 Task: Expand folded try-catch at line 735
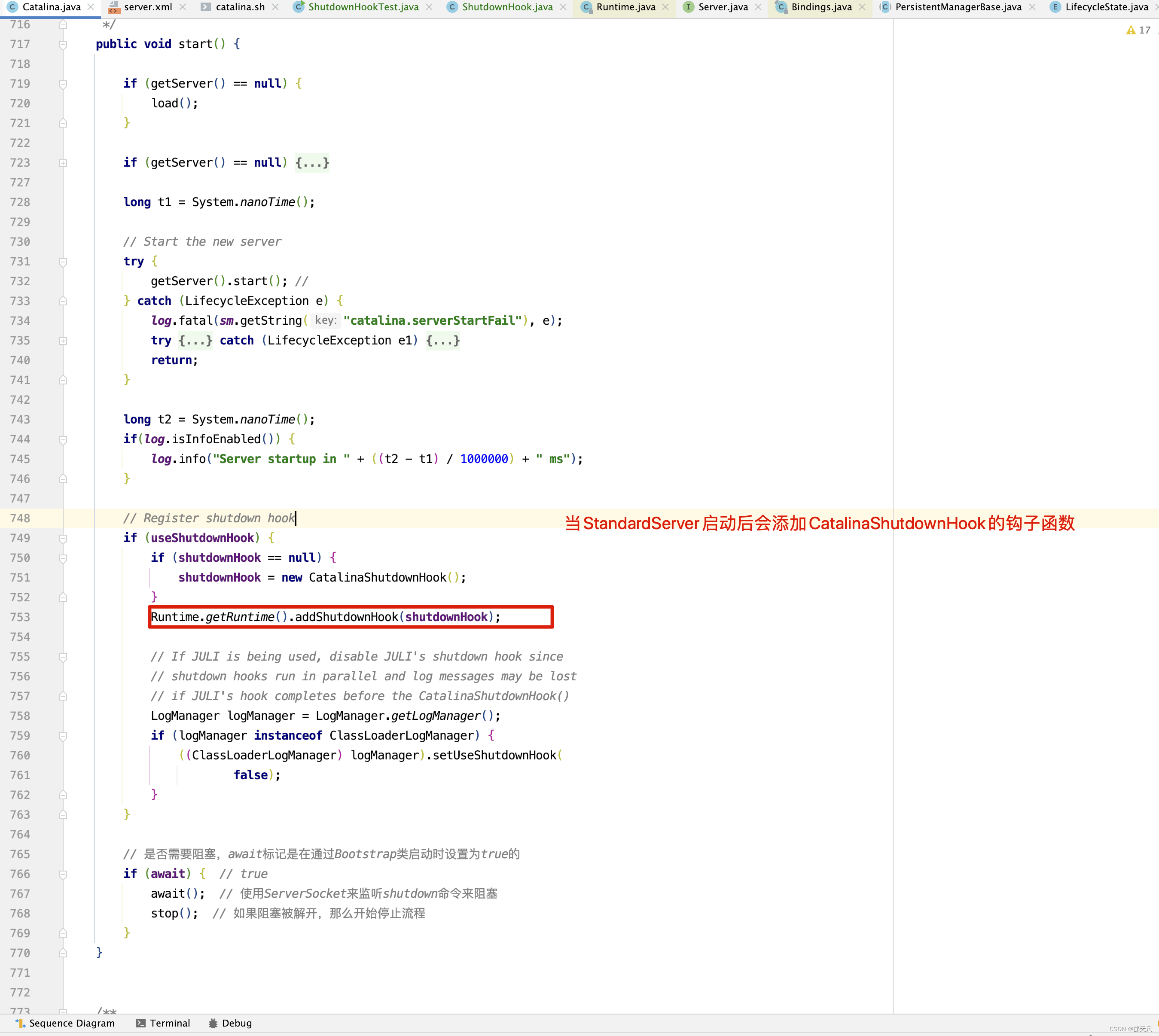click(63, 341)
